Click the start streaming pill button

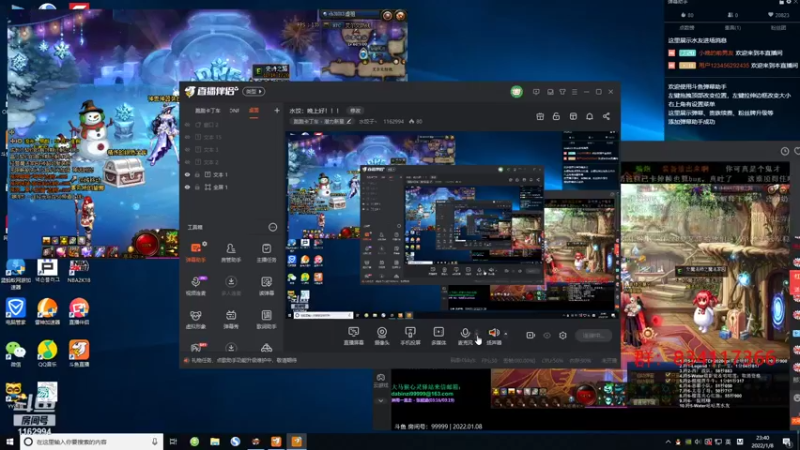[593, 335]
